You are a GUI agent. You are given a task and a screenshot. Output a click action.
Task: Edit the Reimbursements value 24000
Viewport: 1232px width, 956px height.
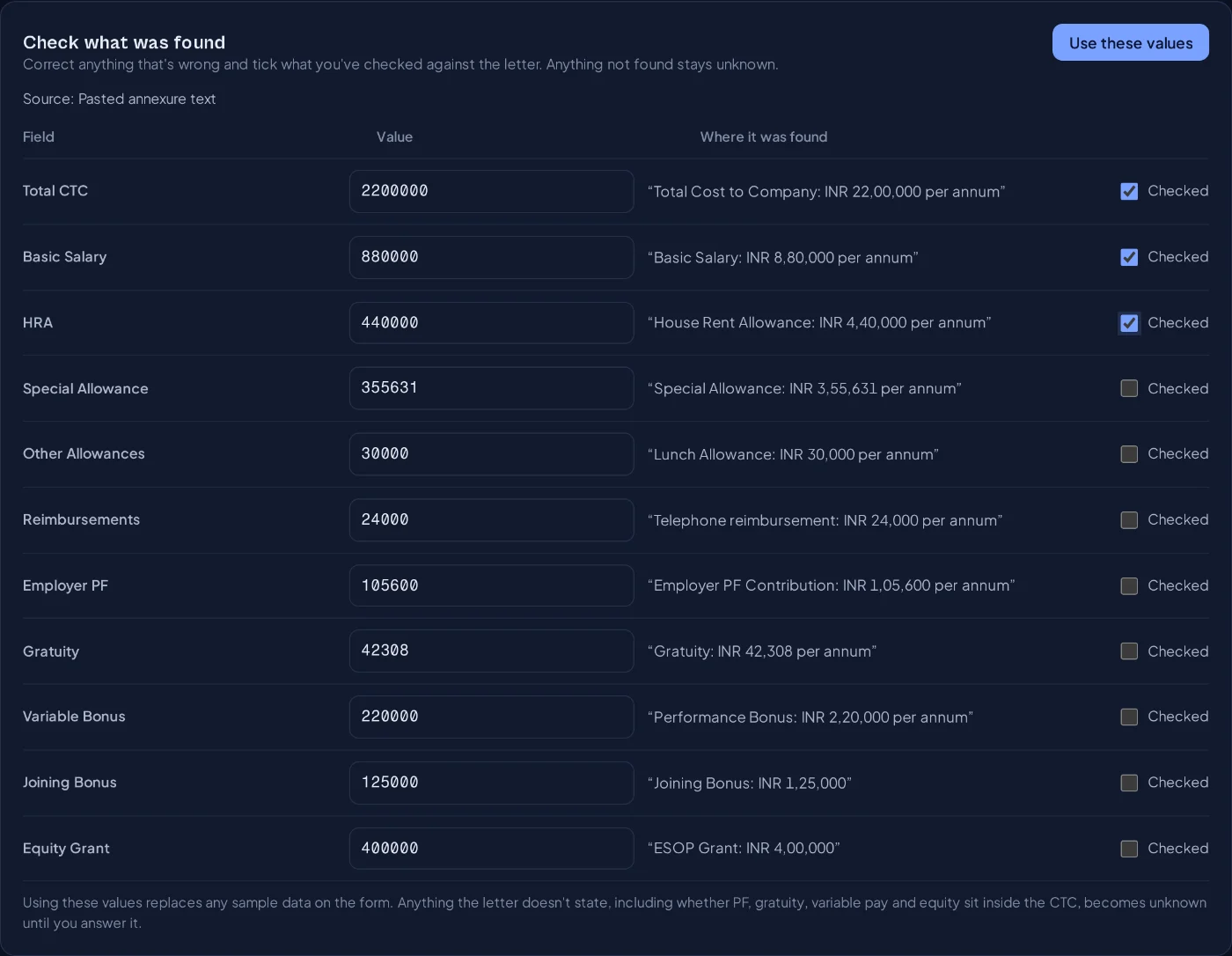[491, 520]
